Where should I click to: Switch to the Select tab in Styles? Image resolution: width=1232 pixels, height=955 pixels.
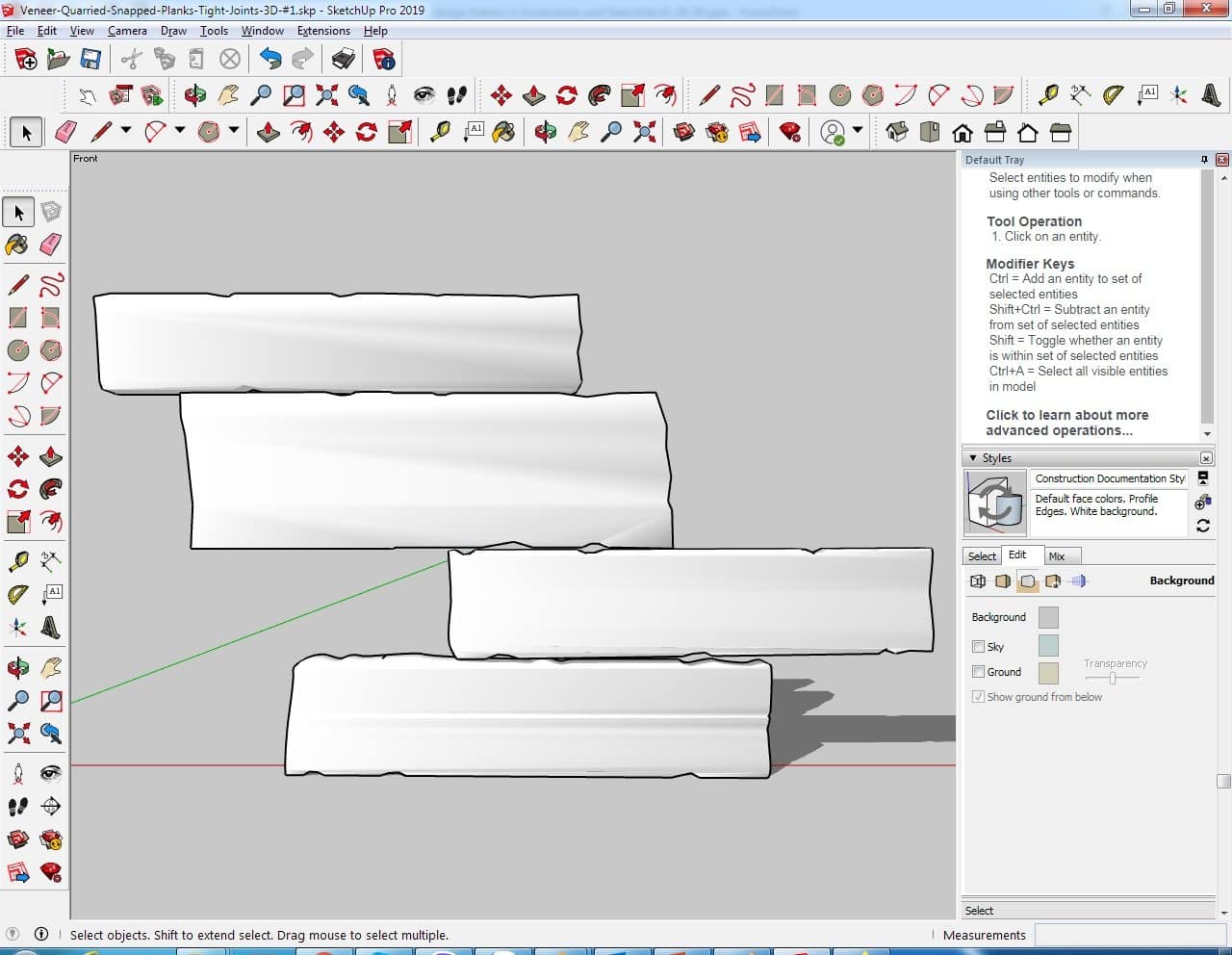[982, 556]
